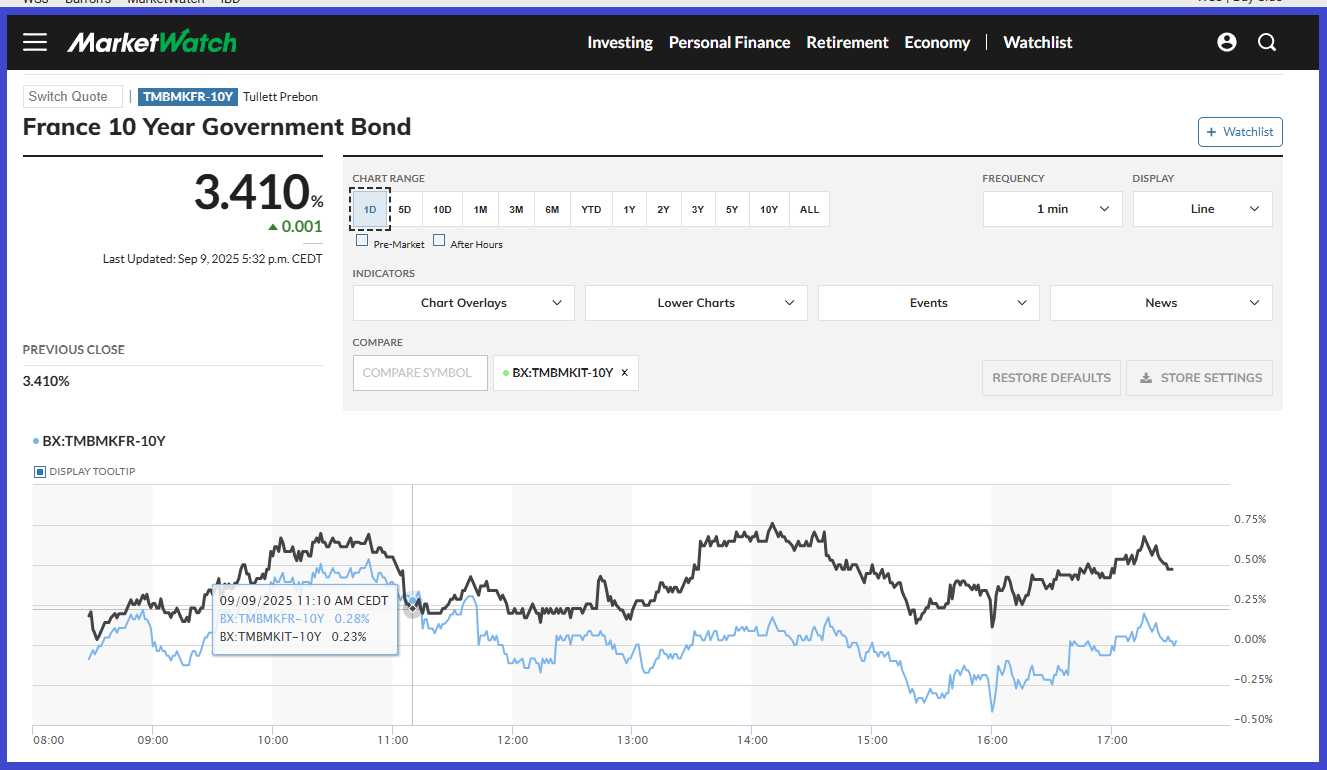The image size is (1327, 770).
Task: Enable the After Hours checkbox
Action: [439, 241]
